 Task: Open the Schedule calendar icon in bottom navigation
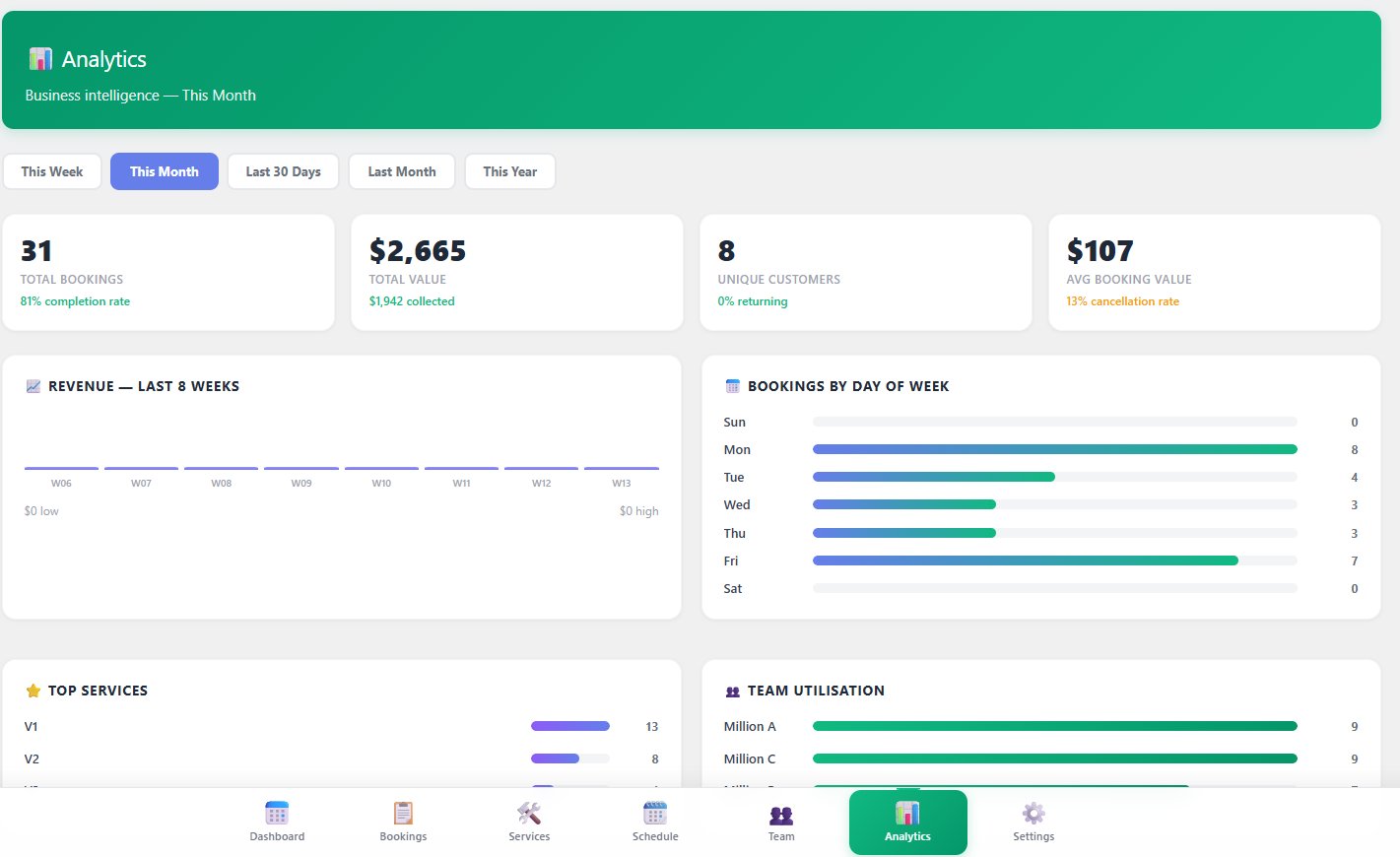(655, 812)
